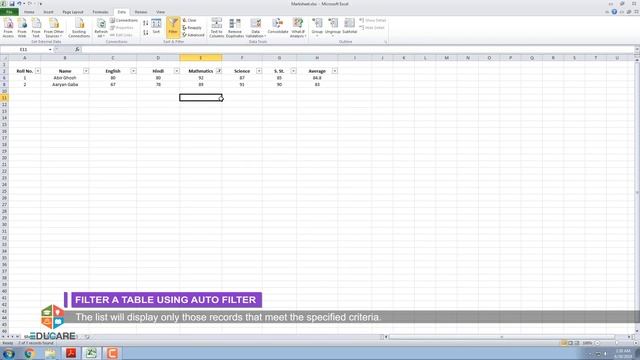The width and height of the screenshot is (640, 360).
Task: Open the Data Validation tool
Action: tap(256, 28)
